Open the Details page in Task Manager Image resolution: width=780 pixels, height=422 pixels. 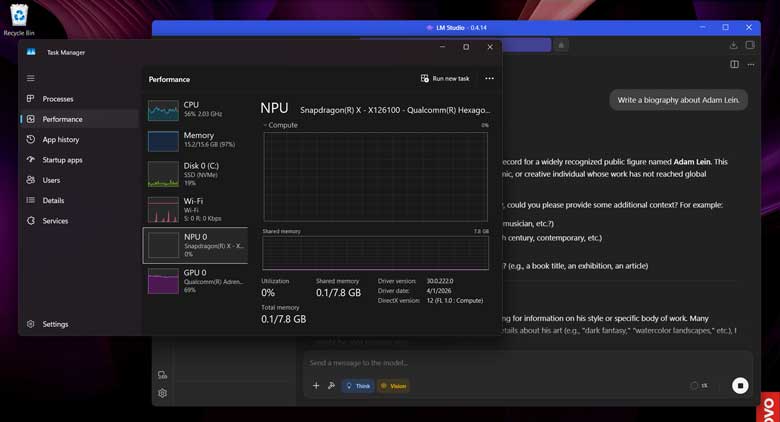pyautogui.click(x=80, y=201)
